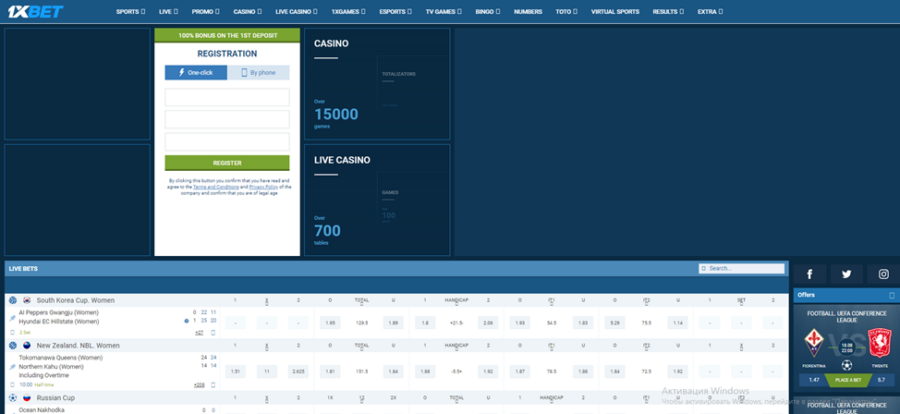
Task: Select By phone registration tab
Action: tap(258, 73)
